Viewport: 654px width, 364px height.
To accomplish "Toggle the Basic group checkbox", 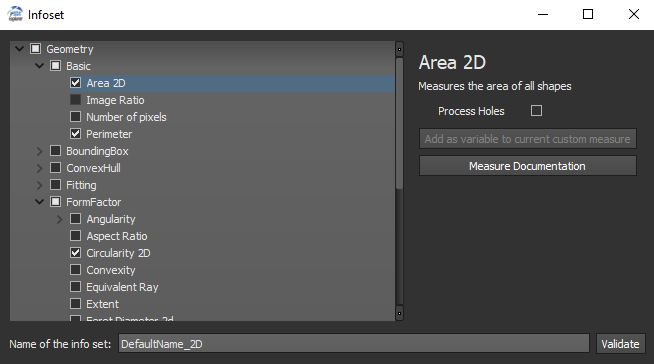I will pyautogui.click(x=55, y=66).
